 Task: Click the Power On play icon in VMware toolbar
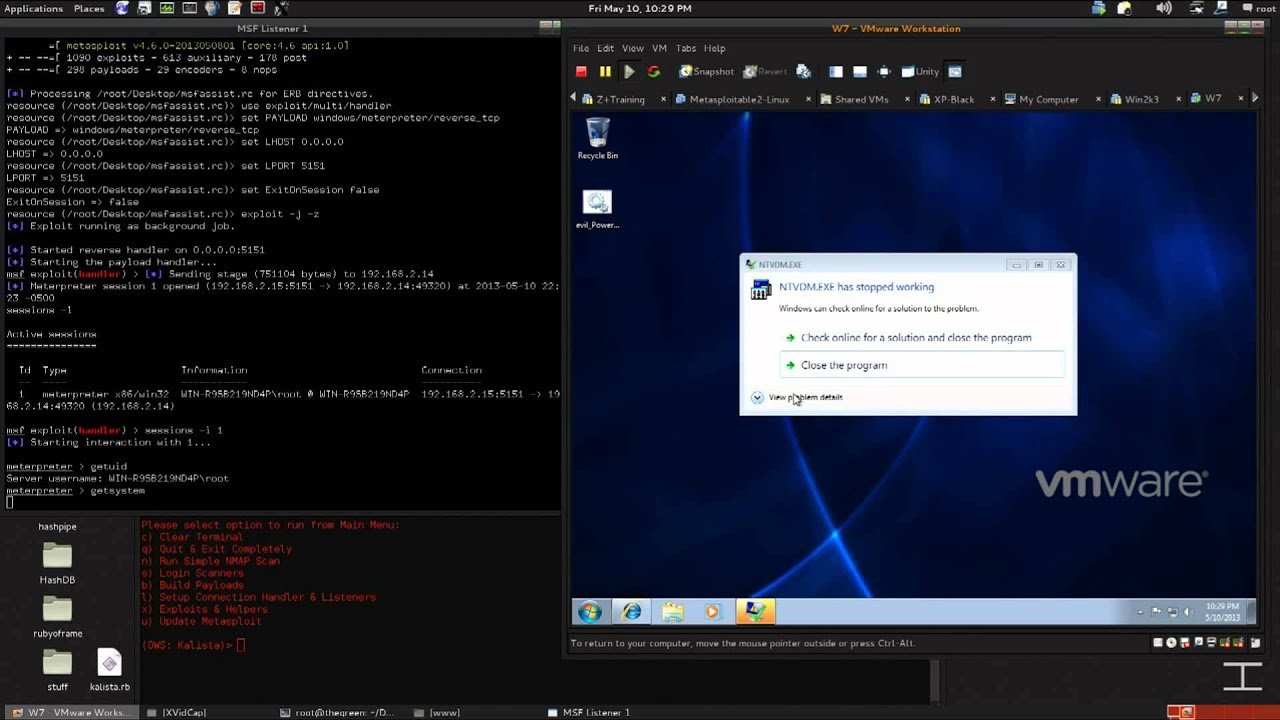[629, 71]
